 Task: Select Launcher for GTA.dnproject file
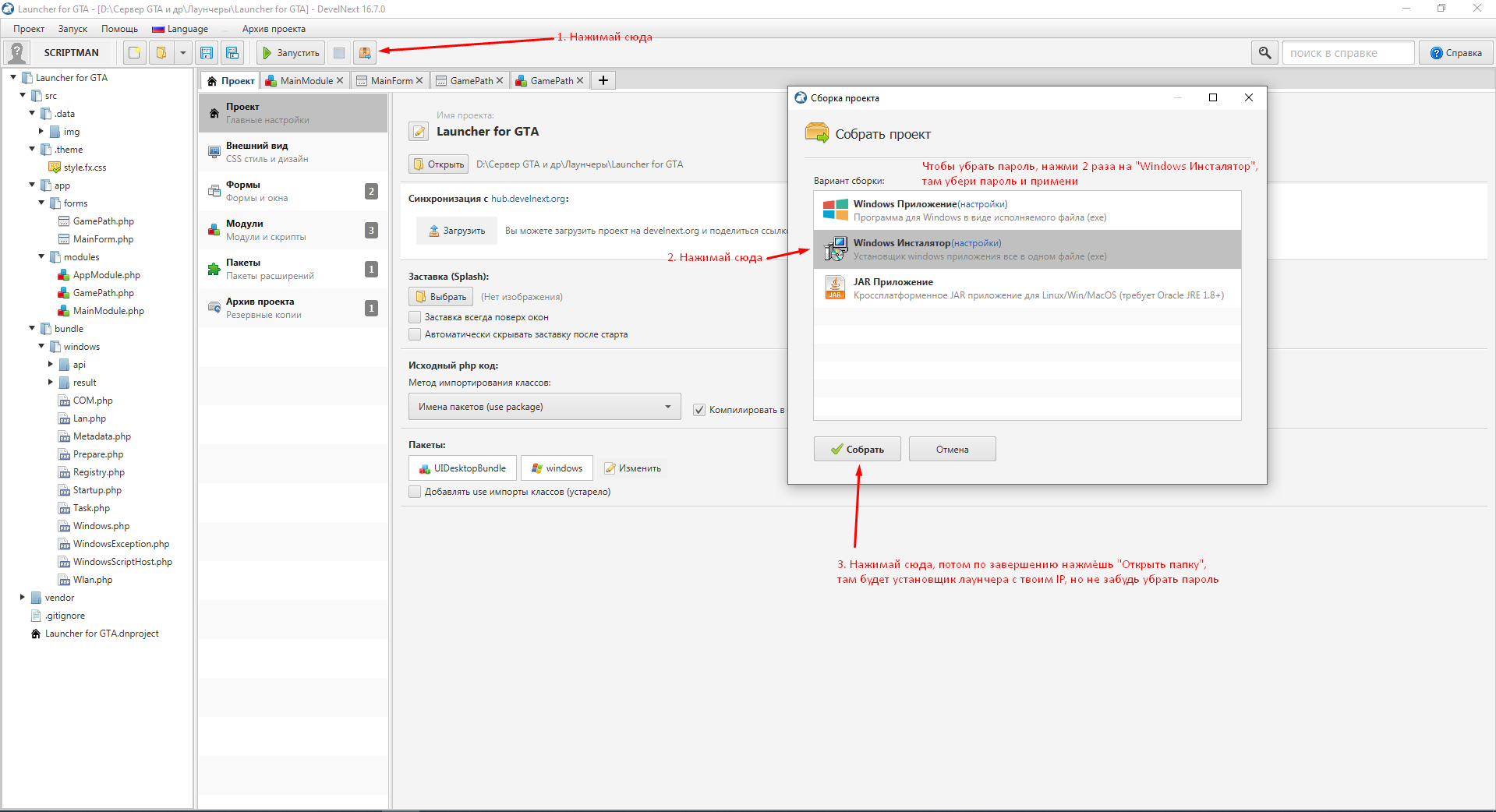(x=101, y=634)
